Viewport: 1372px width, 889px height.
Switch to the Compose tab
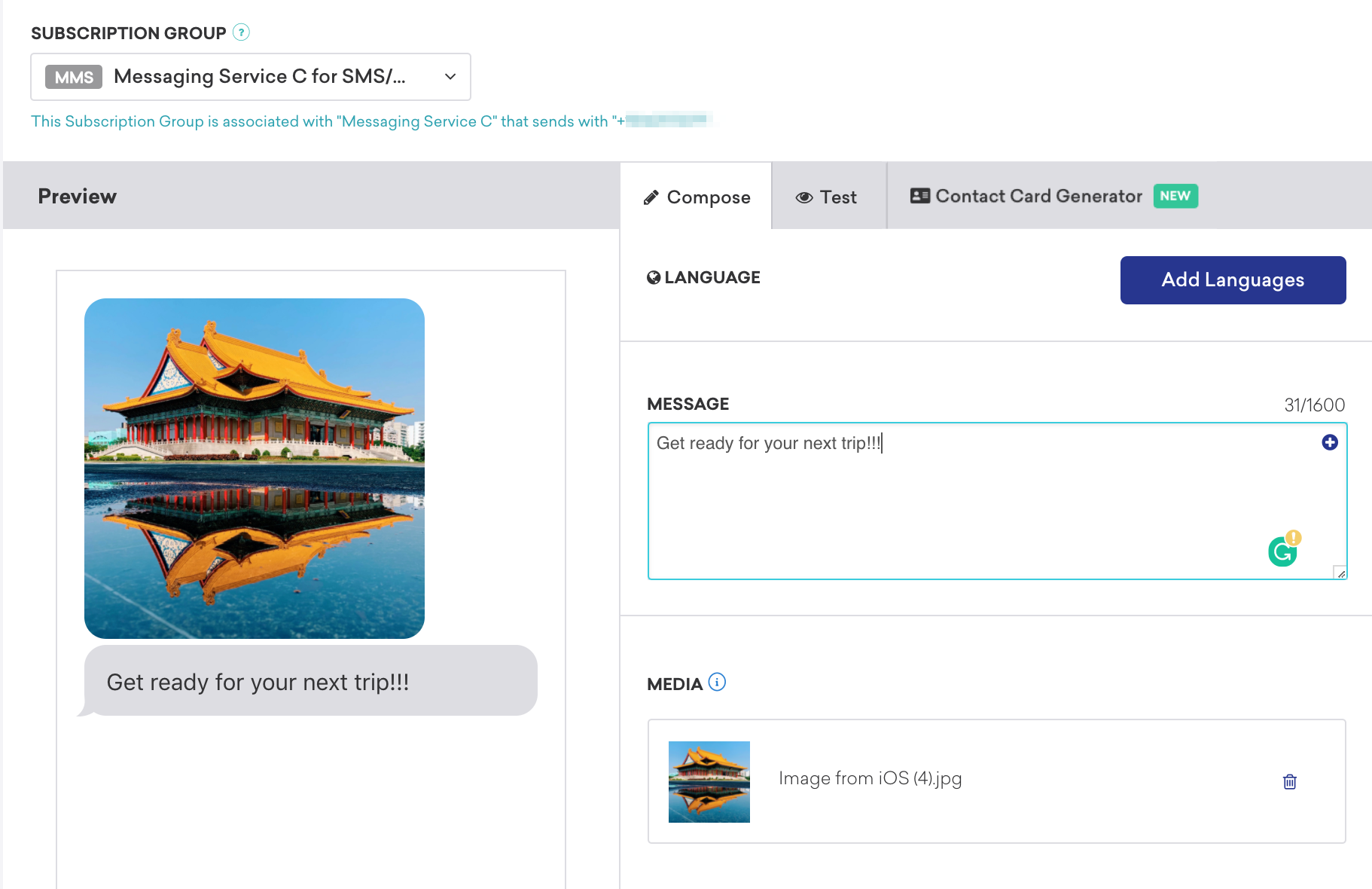pos(697,197)
